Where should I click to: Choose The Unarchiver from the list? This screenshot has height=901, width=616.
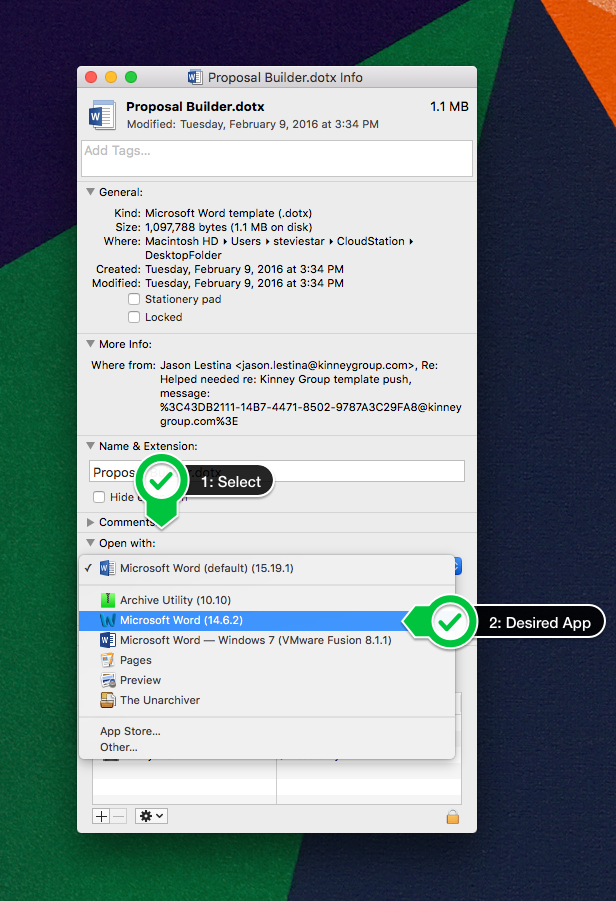267,700
